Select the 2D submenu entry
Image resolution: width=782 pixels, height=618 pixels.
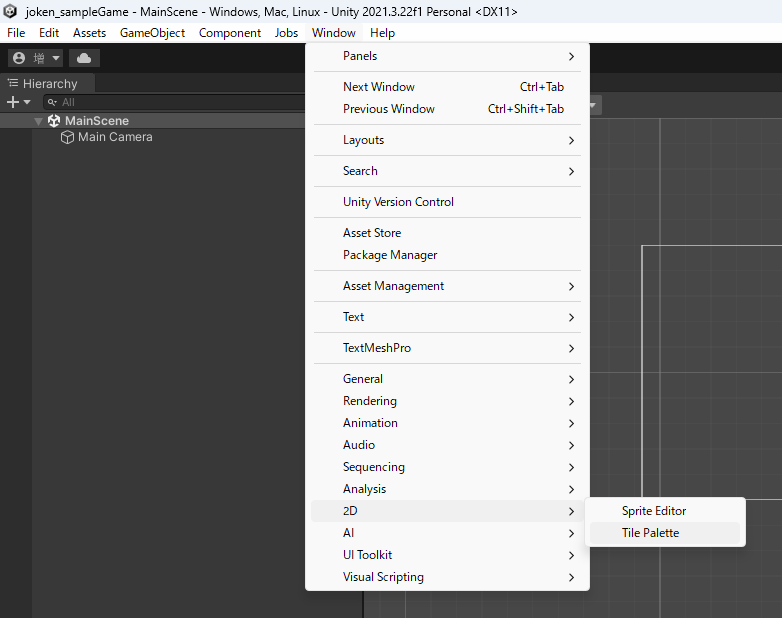pos(447,511)
